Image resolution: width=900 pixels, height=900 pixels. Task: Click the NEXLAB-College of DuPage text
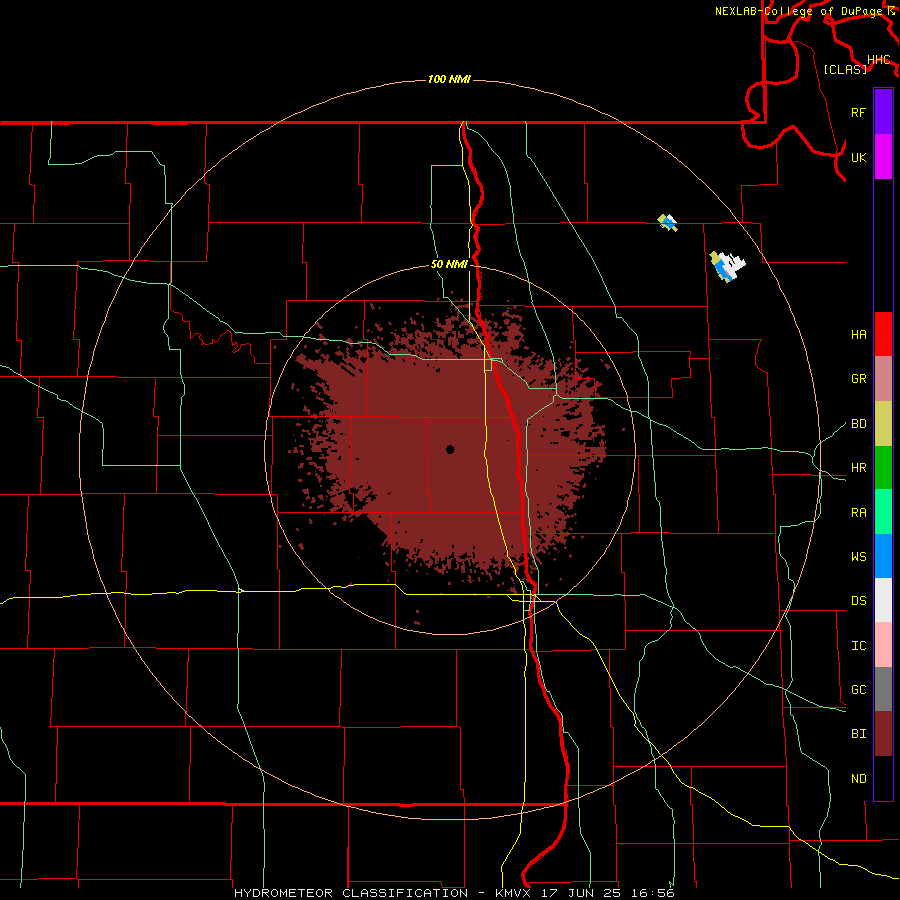pos(799,11)
